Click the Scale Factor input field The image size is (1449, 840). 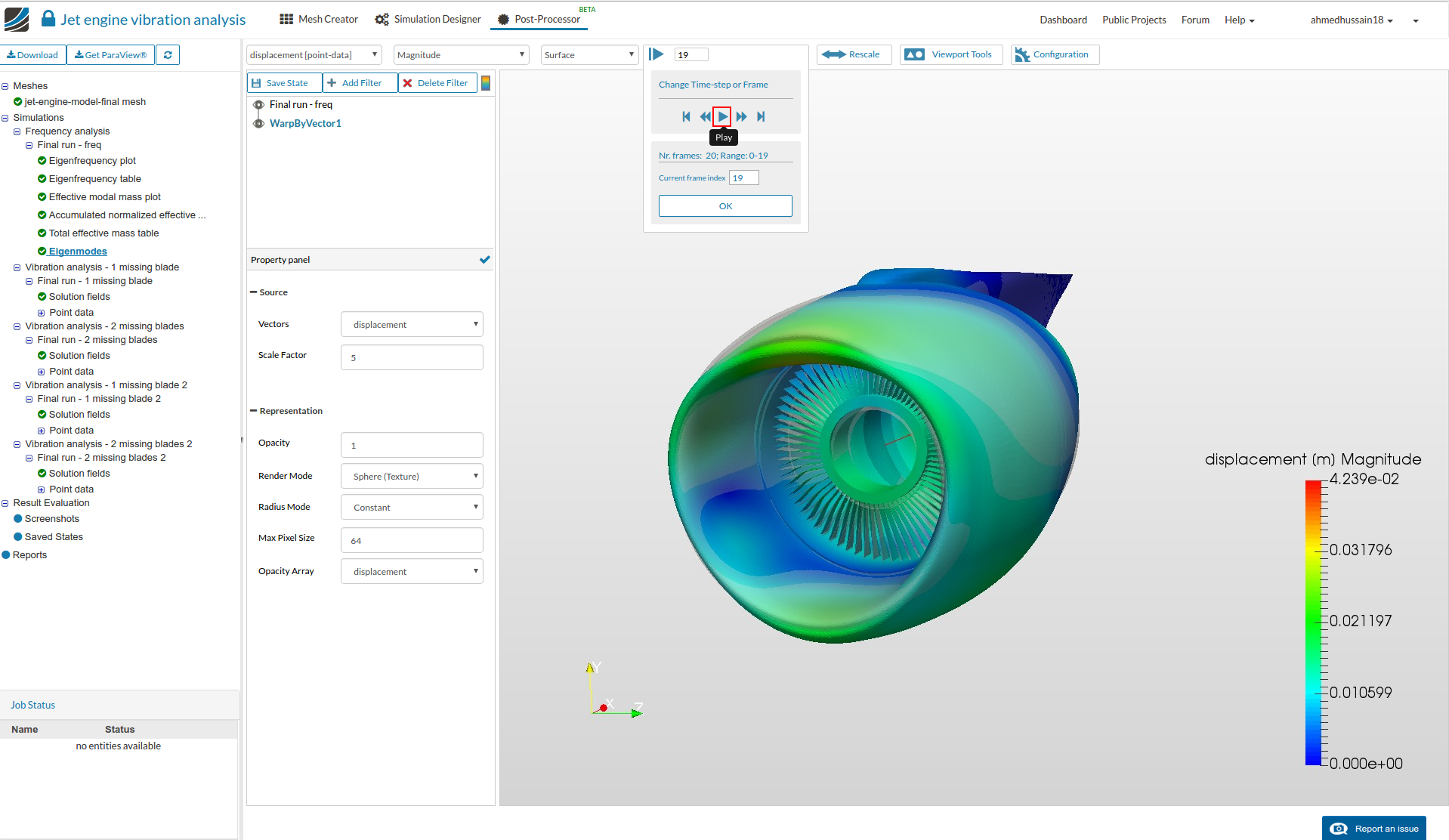412,358
